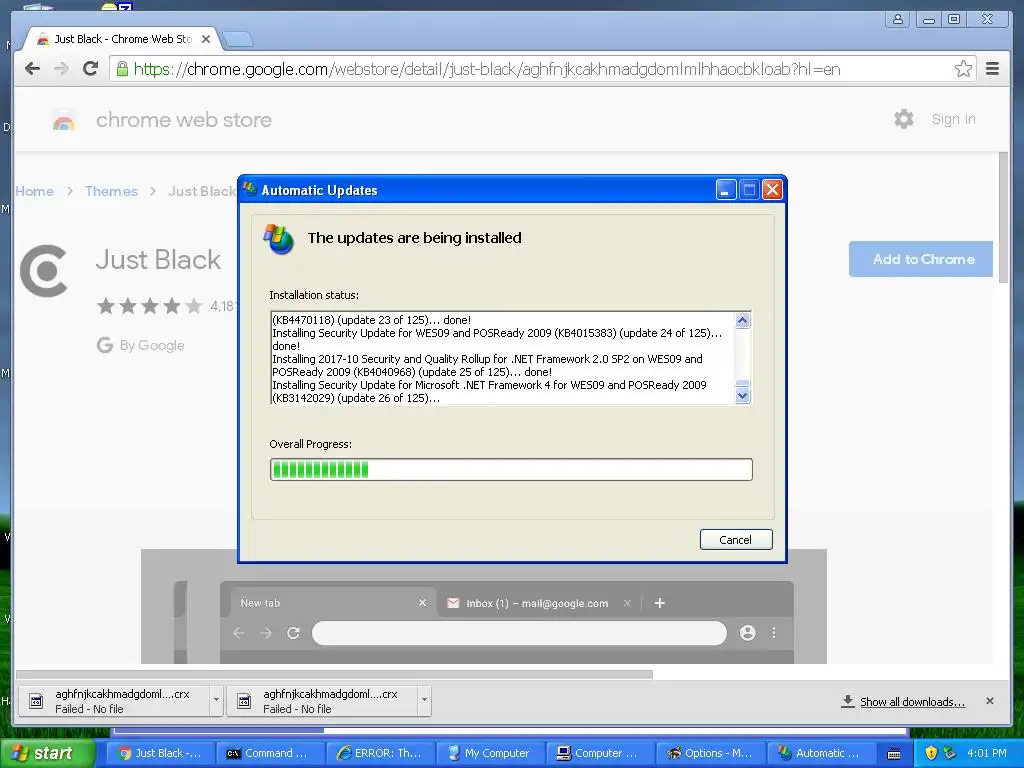The width and height of the screenshot is (1024, 768).
Task: Open dropdown of first failed .crx download
Action: 216,700
